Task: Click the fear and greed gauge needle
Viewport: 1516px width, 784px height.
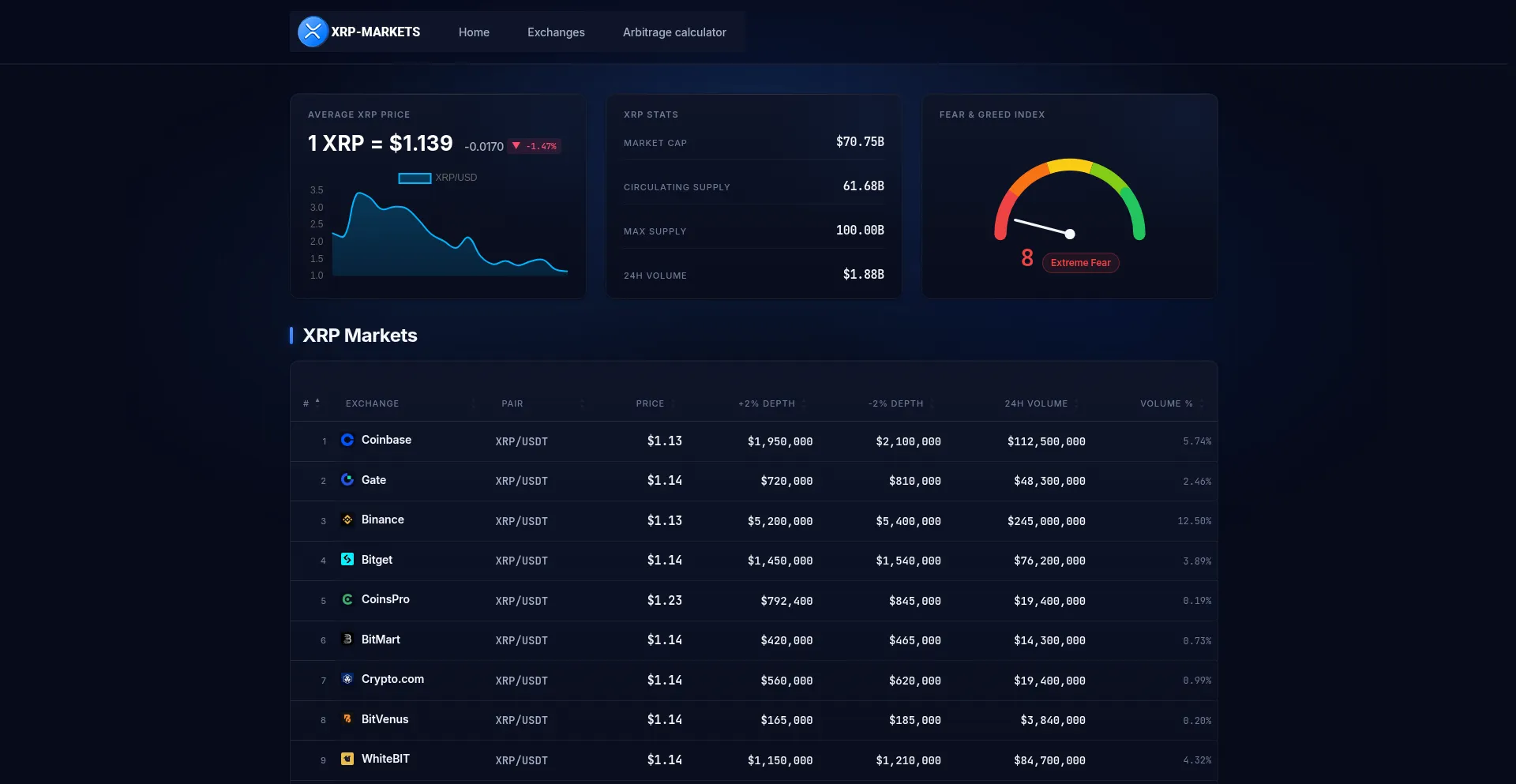Action: (1044, 227)
